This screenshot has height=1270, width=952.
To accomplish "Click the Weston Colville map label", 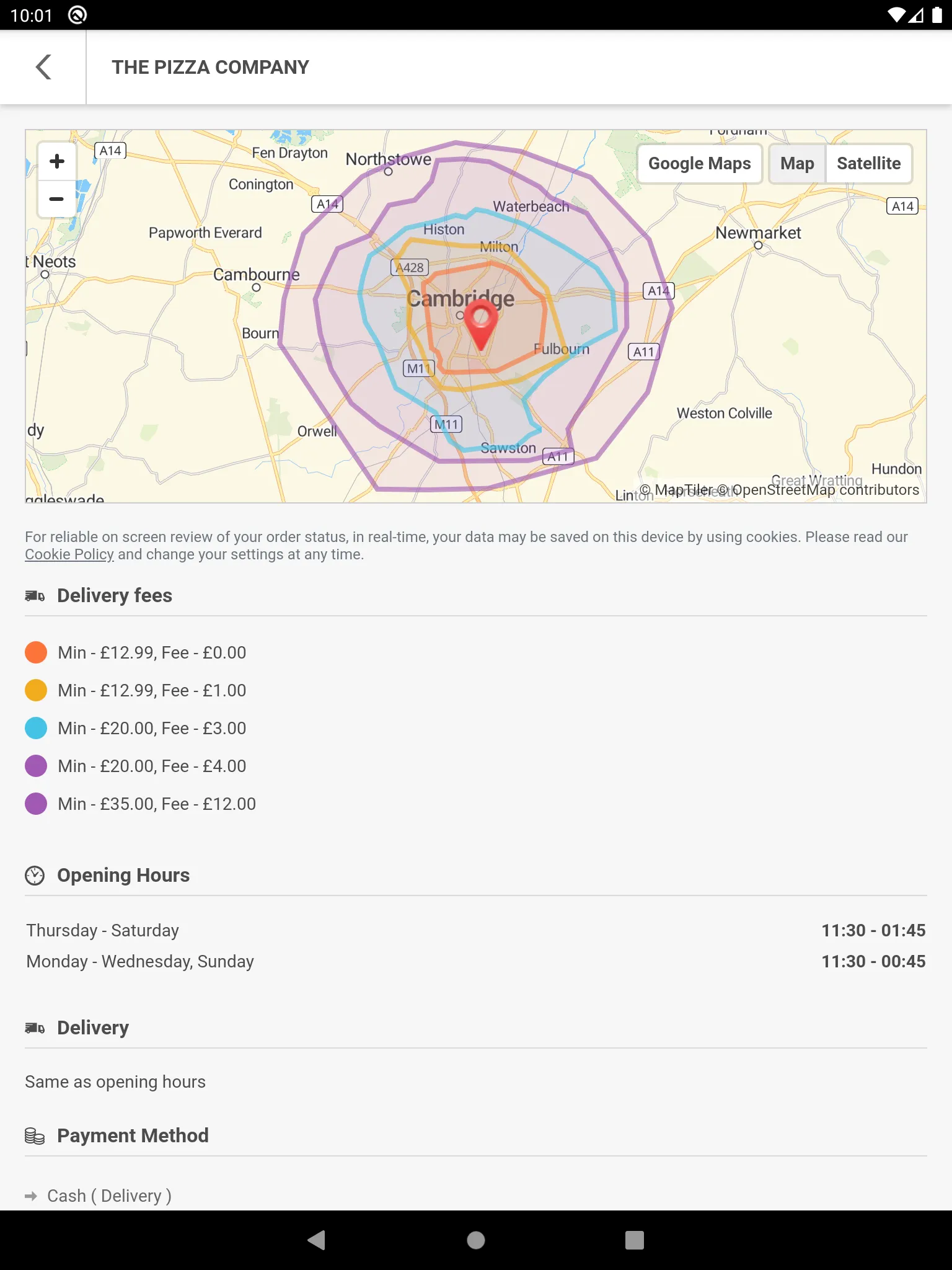I will coord(725,413).
